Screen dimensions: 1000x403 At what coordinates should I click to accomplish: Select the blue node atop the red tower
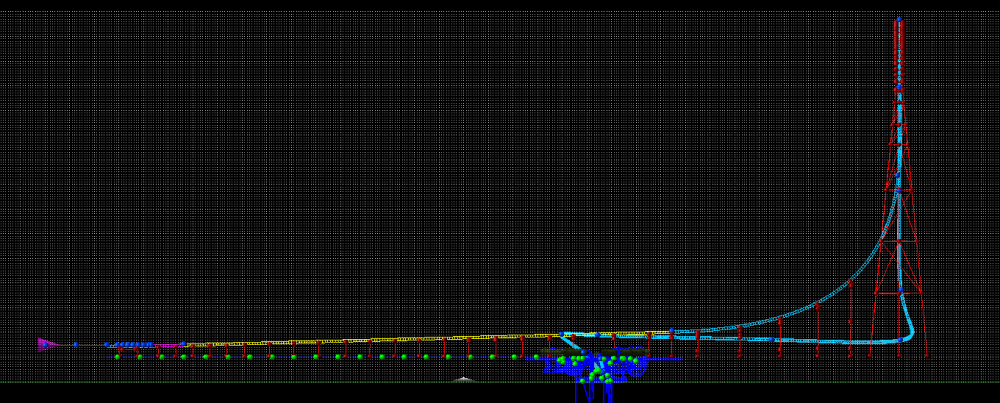pyautogui.click(x=899, y=20)
